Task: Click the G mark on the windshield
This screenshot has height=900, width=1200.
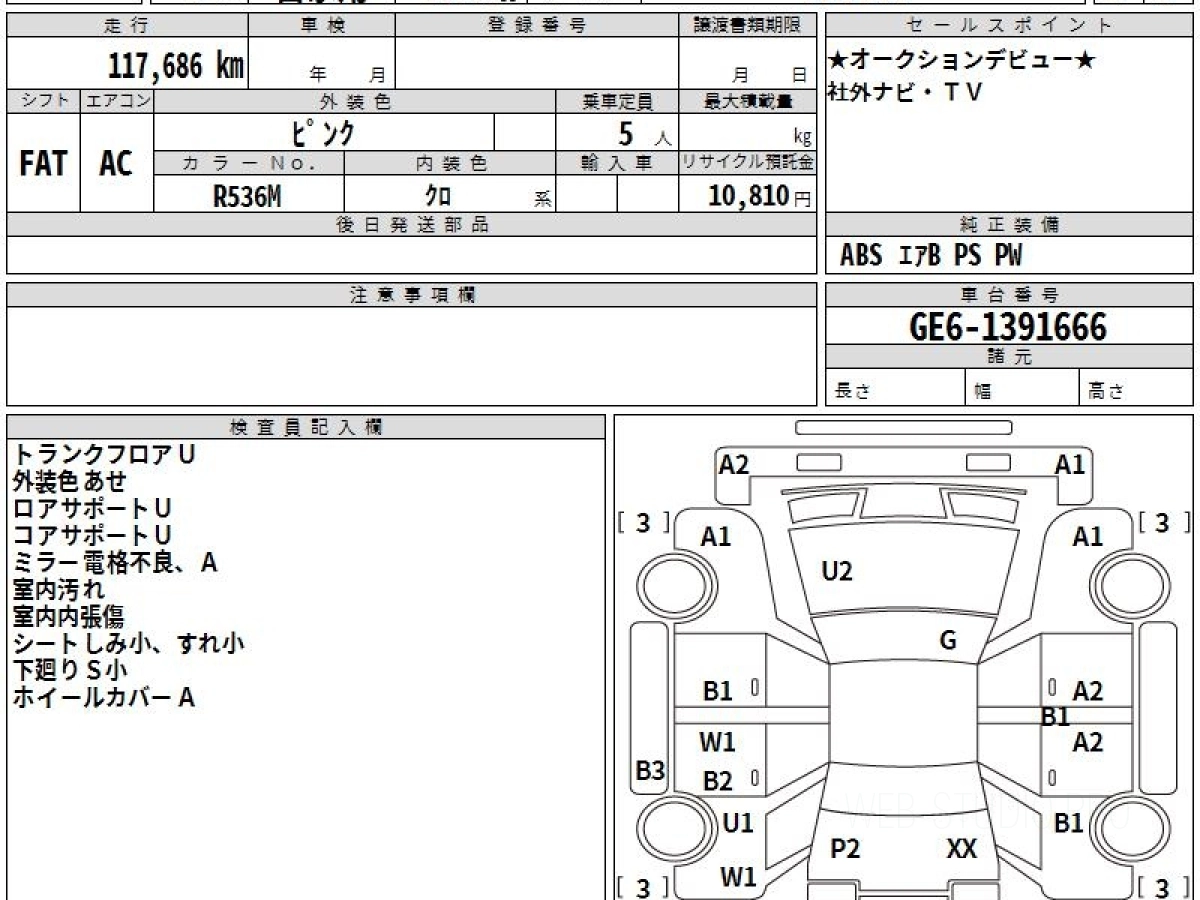Action: point(948,641)
